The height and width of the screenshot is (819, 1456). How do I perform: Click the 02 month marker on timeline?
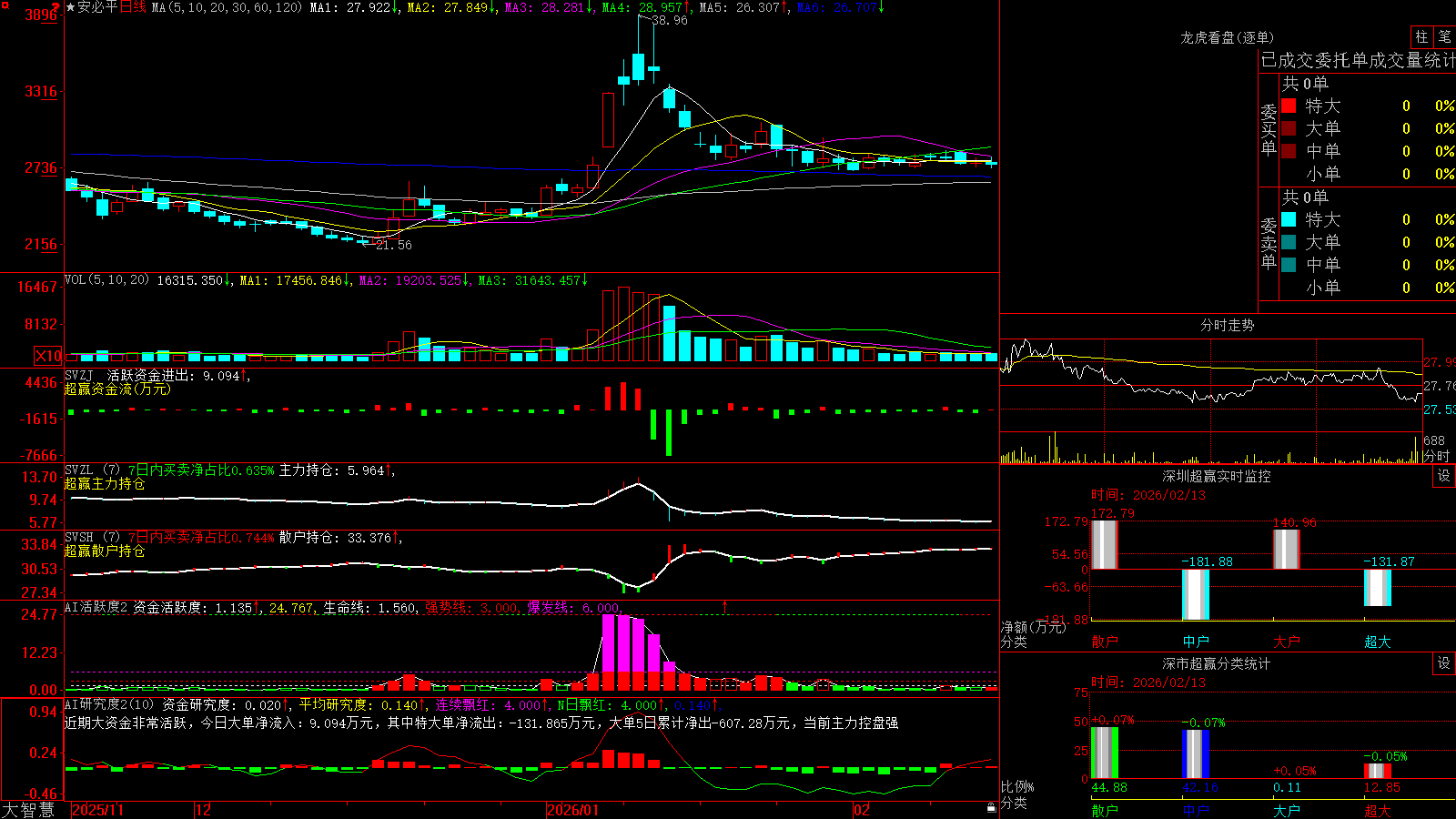[x=861, y=810]
